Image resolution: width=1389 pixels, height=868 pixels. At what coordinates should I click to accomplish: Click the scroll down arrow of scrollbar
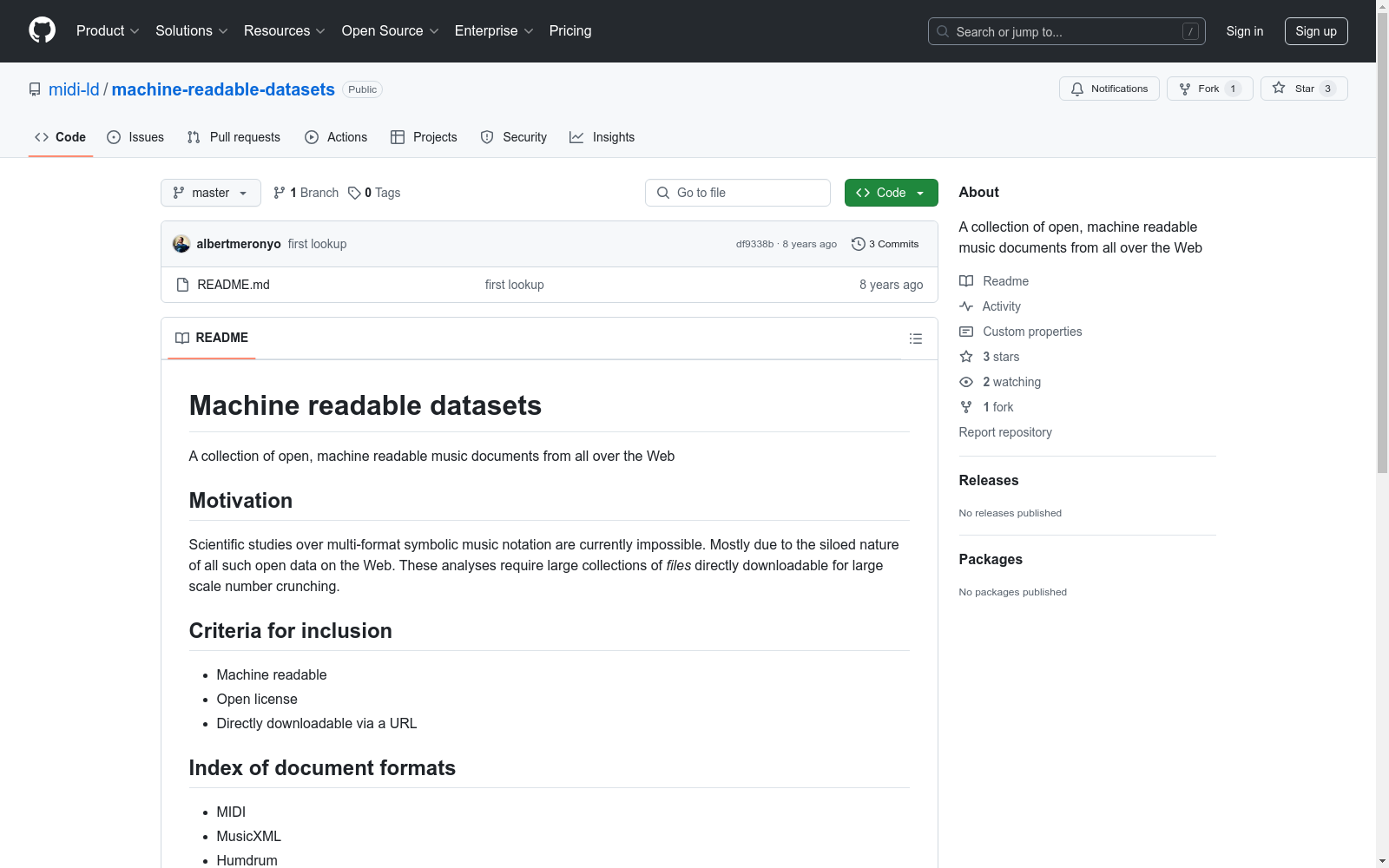(1382, 861)
